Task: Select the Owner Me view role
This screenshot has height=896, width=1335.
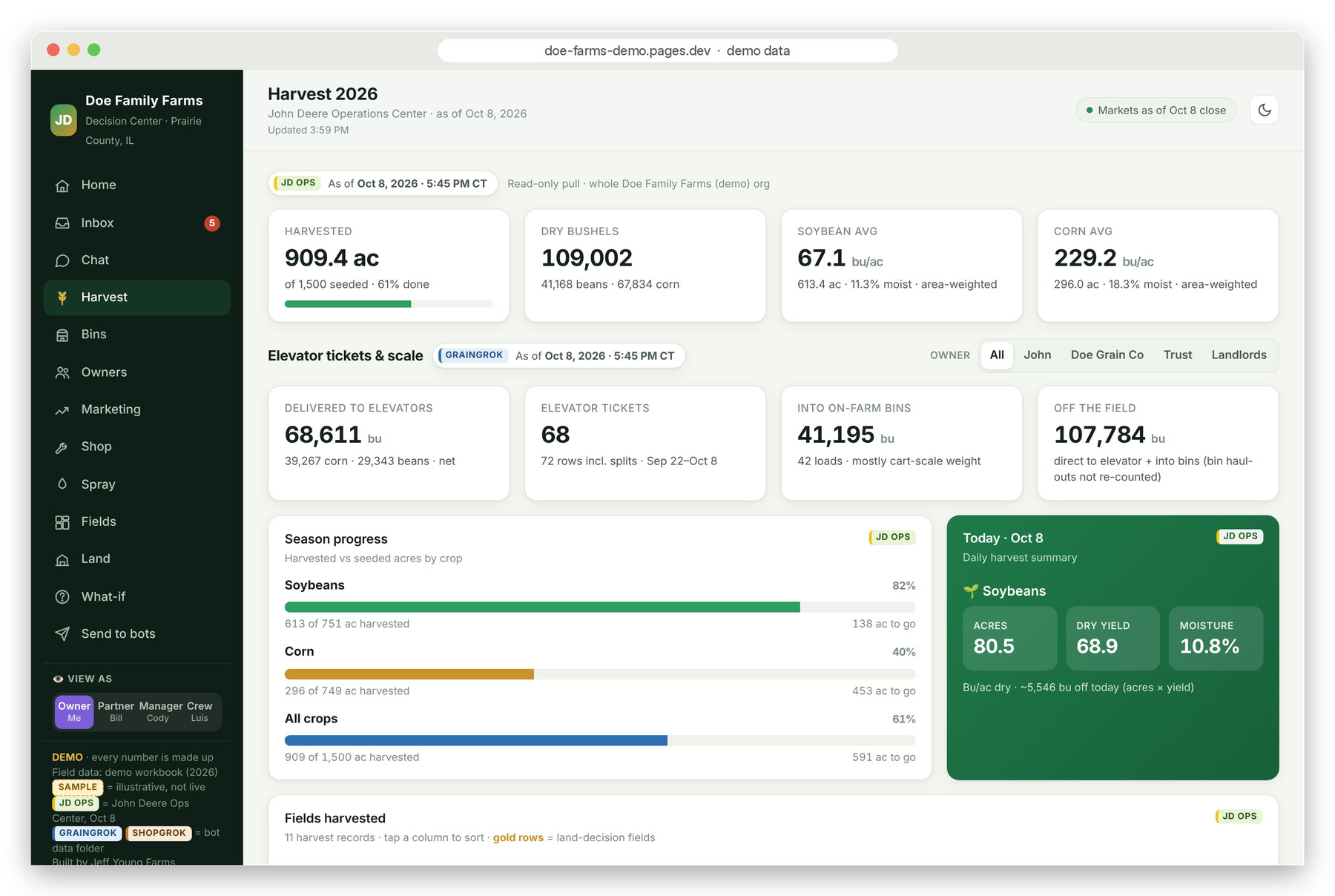Action: pos(74,712)
